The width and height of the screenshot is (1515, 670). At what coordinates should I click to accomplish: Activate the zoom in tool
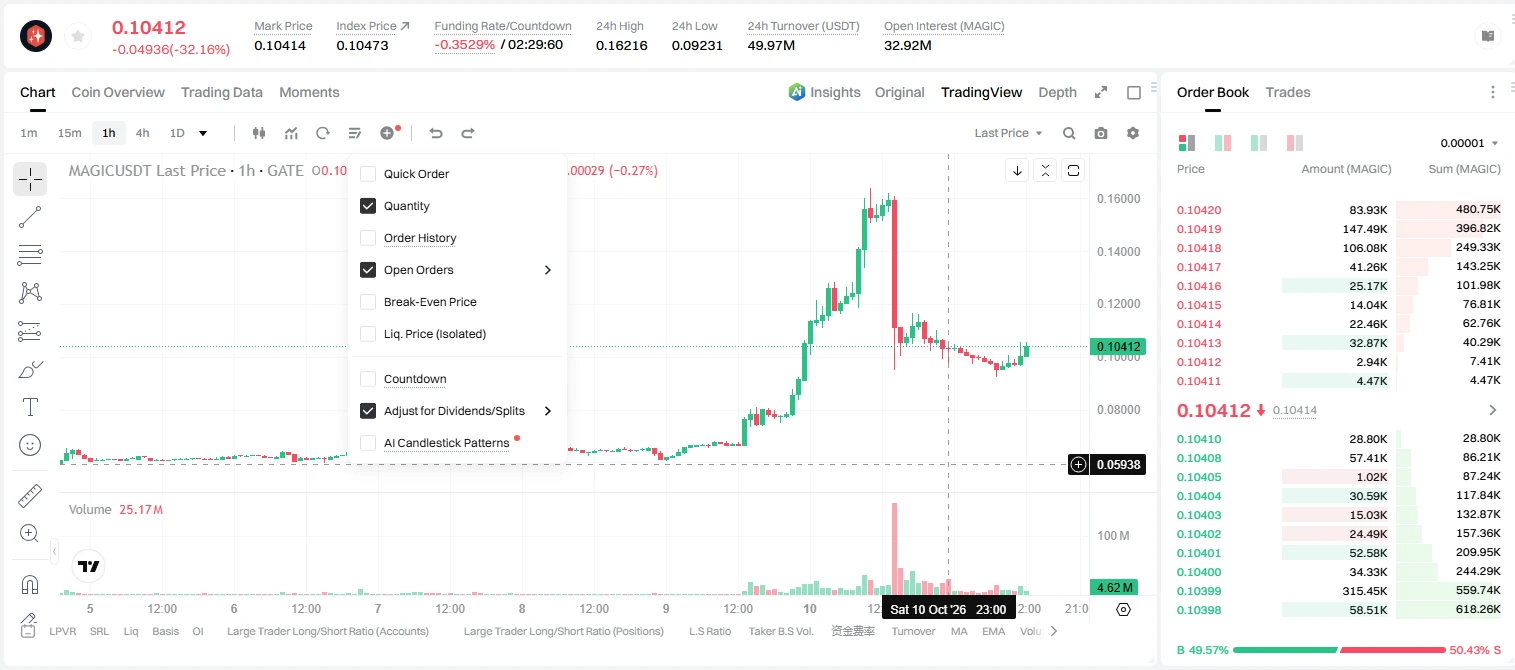coord(30,534)
